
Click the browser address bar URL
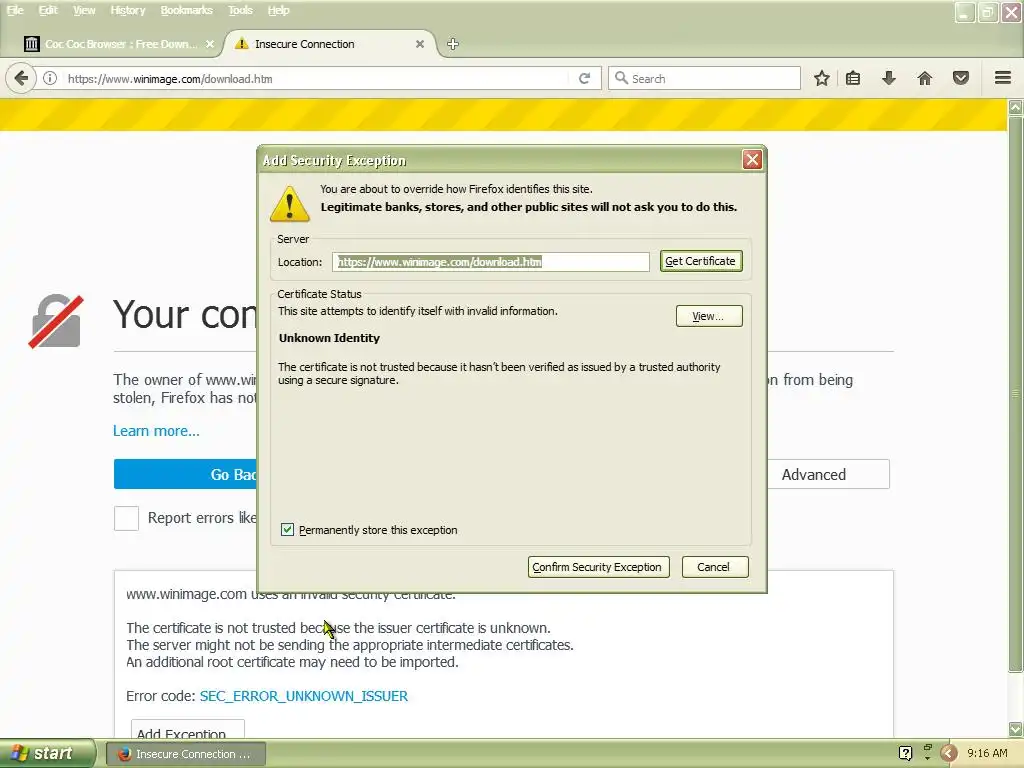[x=313, y=78]
